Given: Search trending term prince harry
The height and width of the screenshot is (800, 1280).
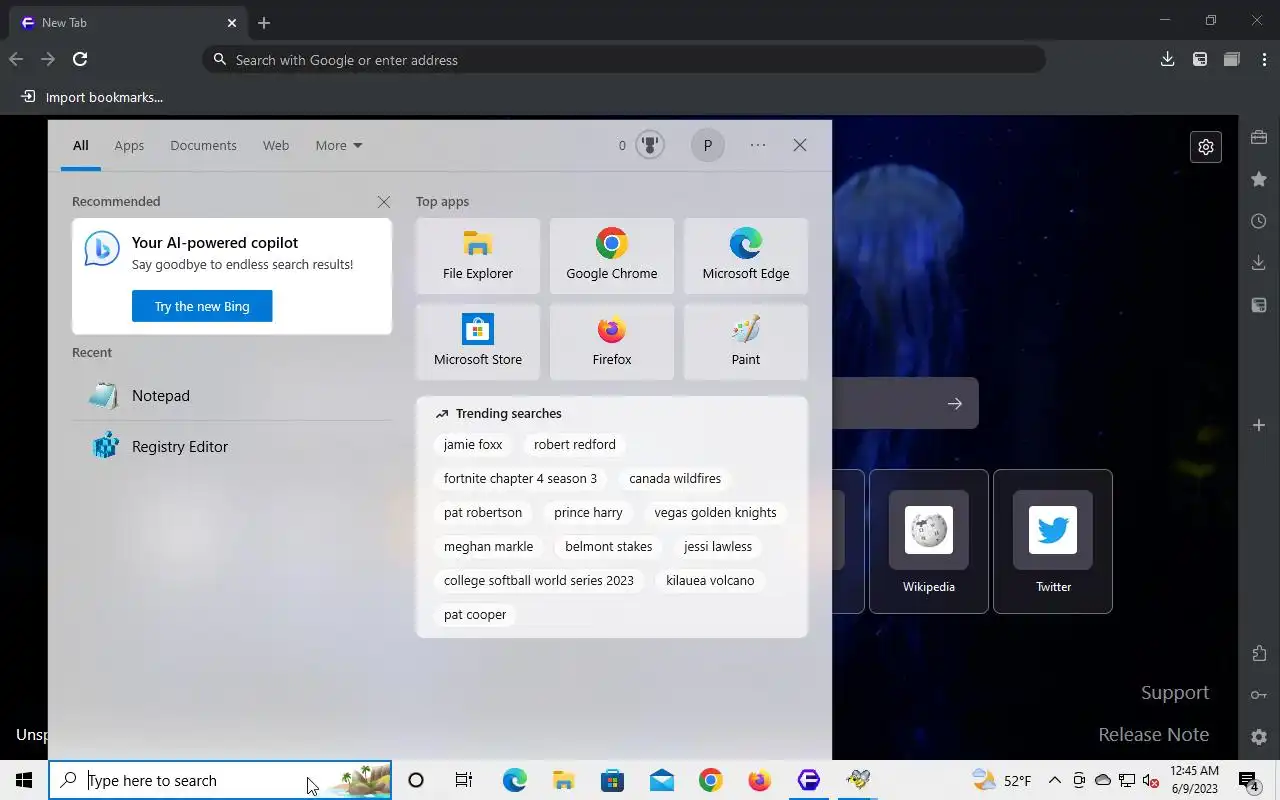Looking at the screenshot, I should (x=588, y=512).
